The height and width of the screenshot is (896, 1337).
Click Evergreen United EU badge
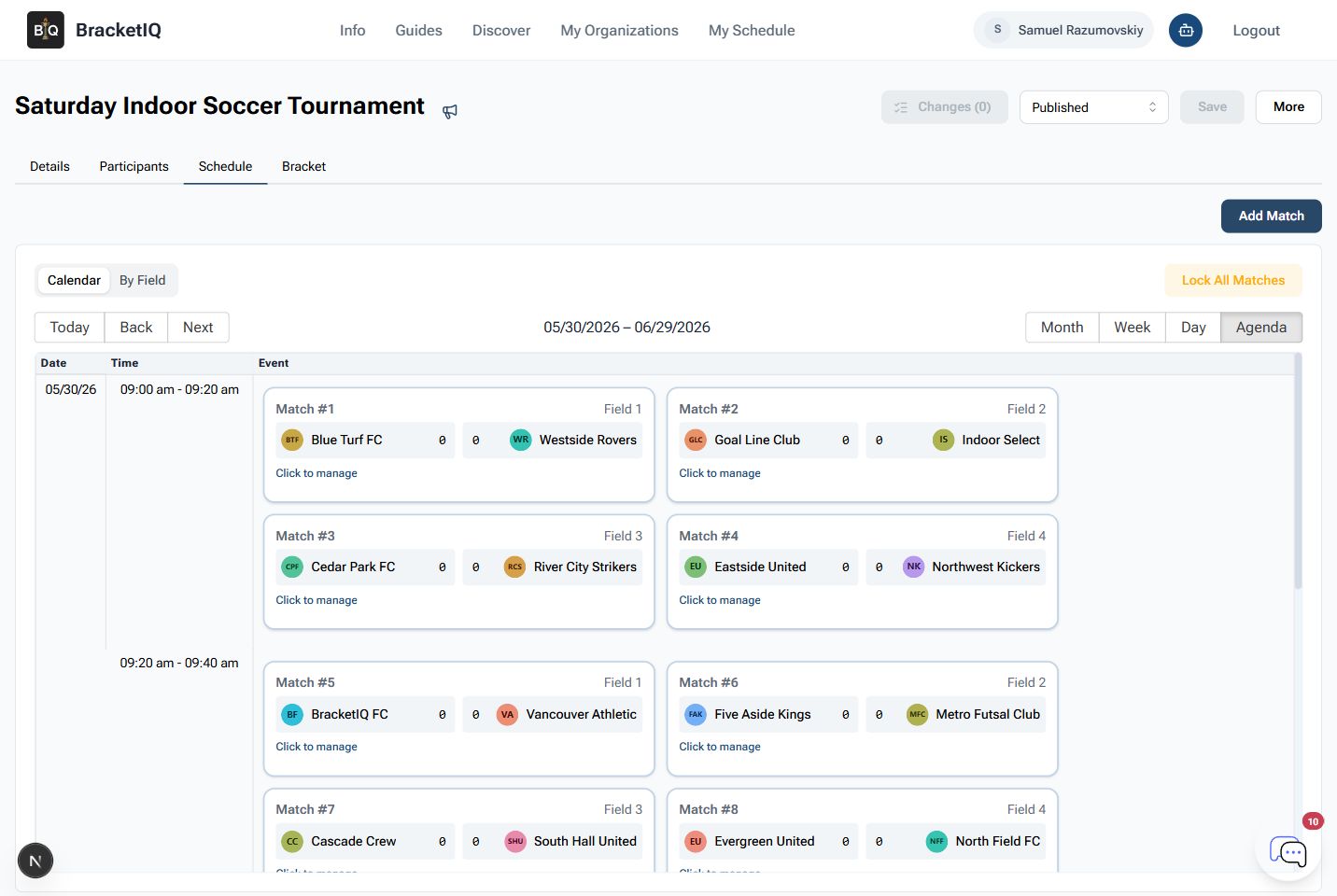click(x=696, y=841)
